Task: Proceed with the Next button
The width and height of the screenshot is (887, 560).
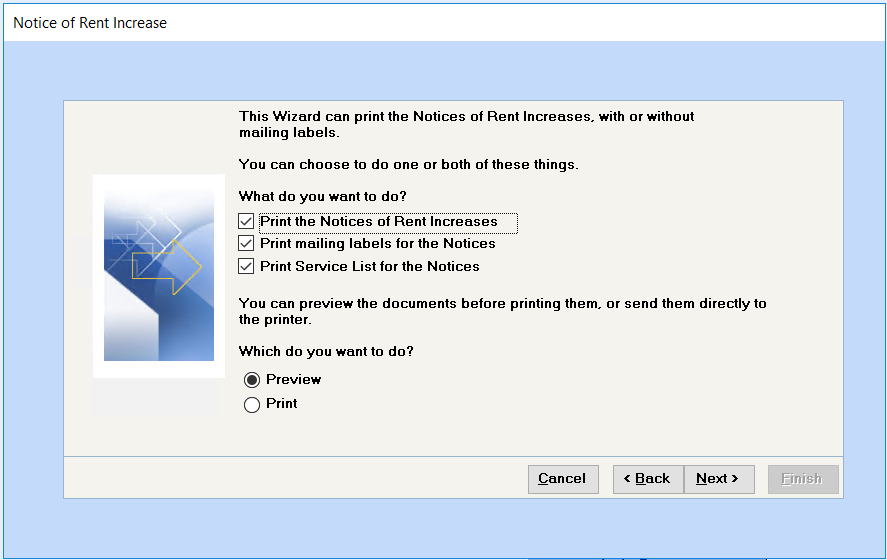Action: click(719, 479)
